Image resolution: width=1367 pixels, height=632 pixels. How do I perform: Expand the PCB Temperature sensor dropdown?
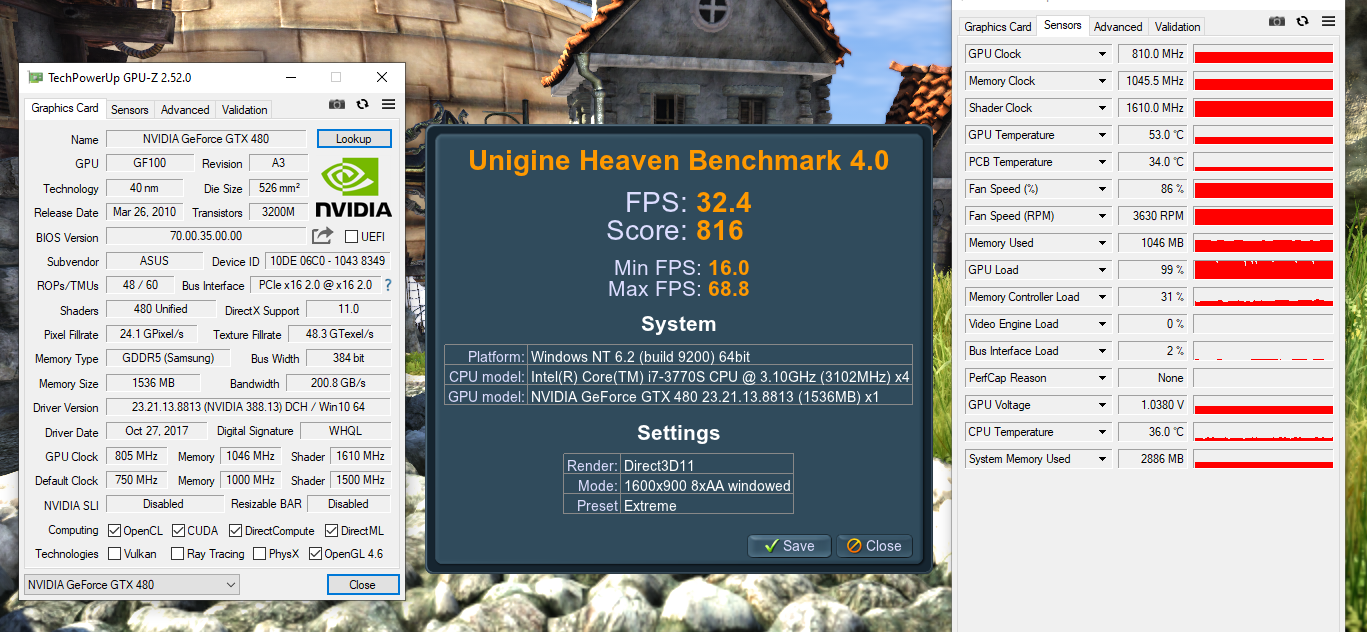click(1102, 162)
